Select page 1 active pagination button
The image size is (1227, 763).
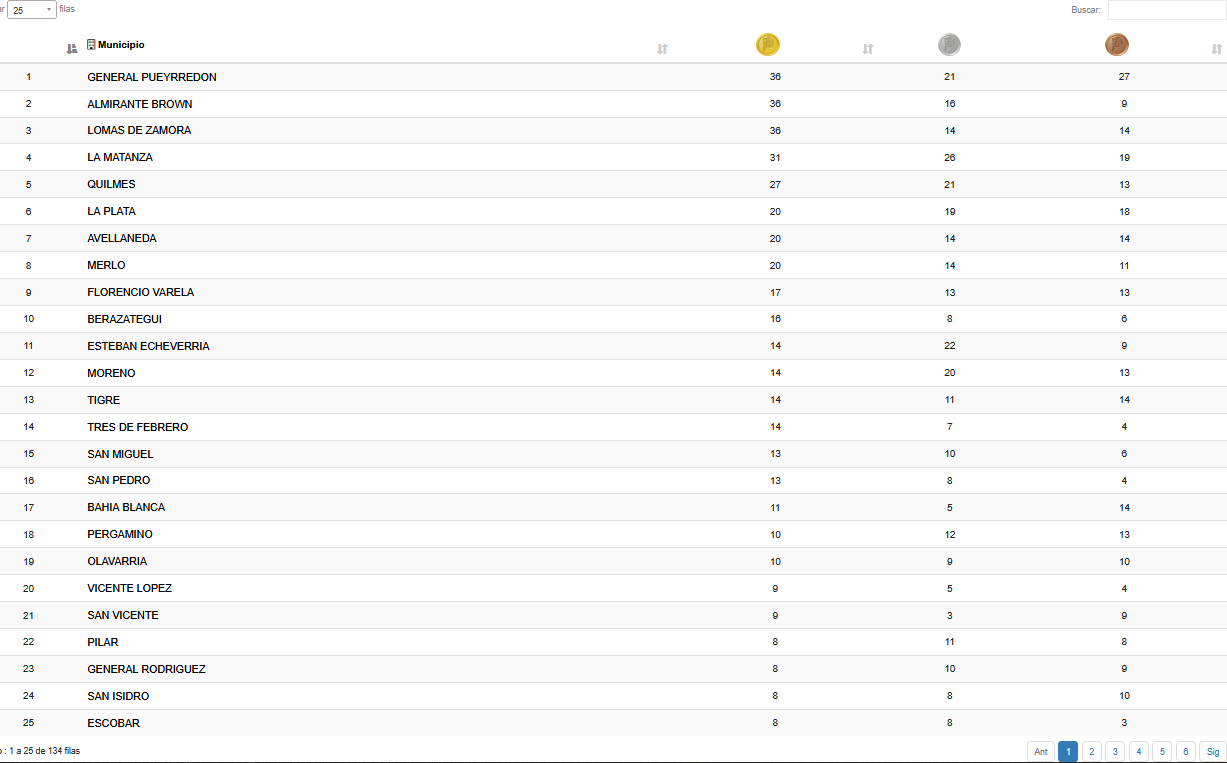click(1068, 752)
